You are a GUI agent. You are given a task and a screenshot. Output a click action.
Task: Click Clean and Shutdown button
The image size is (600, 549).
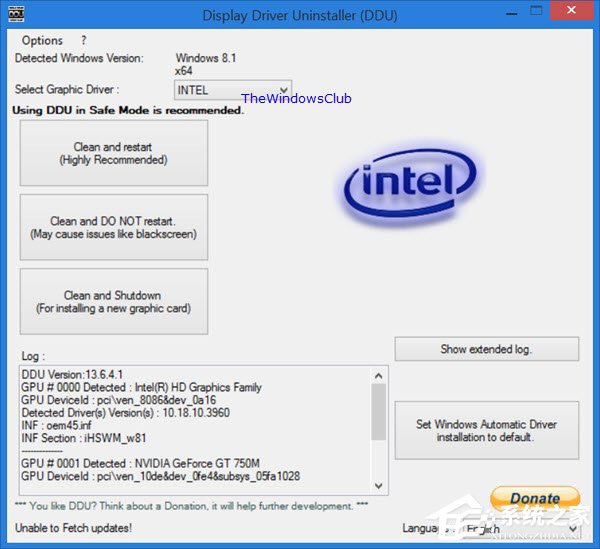pyautogui.click(x=114, y=301)
